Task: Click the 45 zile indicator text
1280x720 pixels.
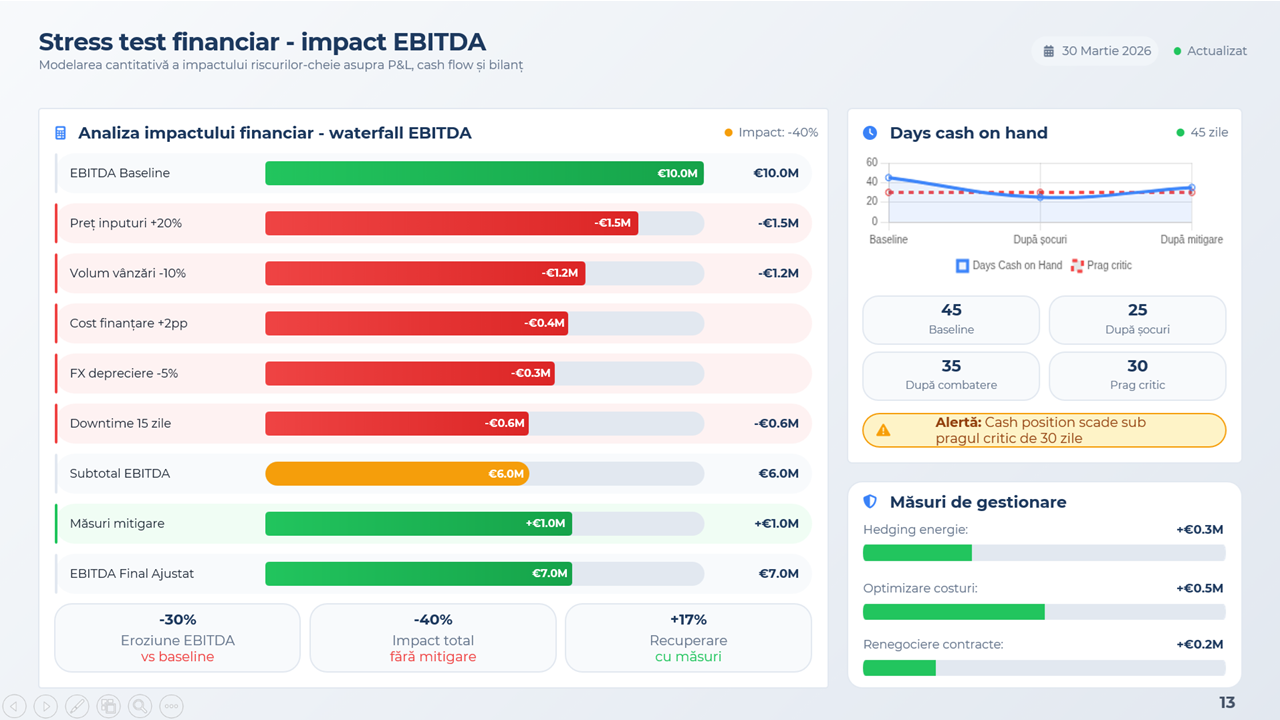Action: [x=1210, y=133]
